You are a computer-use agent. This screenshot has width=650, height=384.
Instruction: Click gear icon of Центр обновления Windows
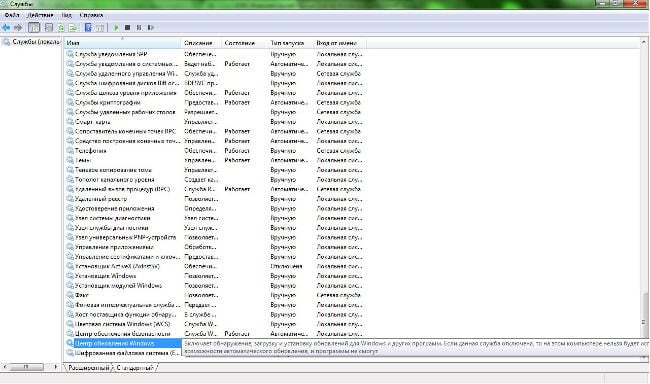(70, 343)
